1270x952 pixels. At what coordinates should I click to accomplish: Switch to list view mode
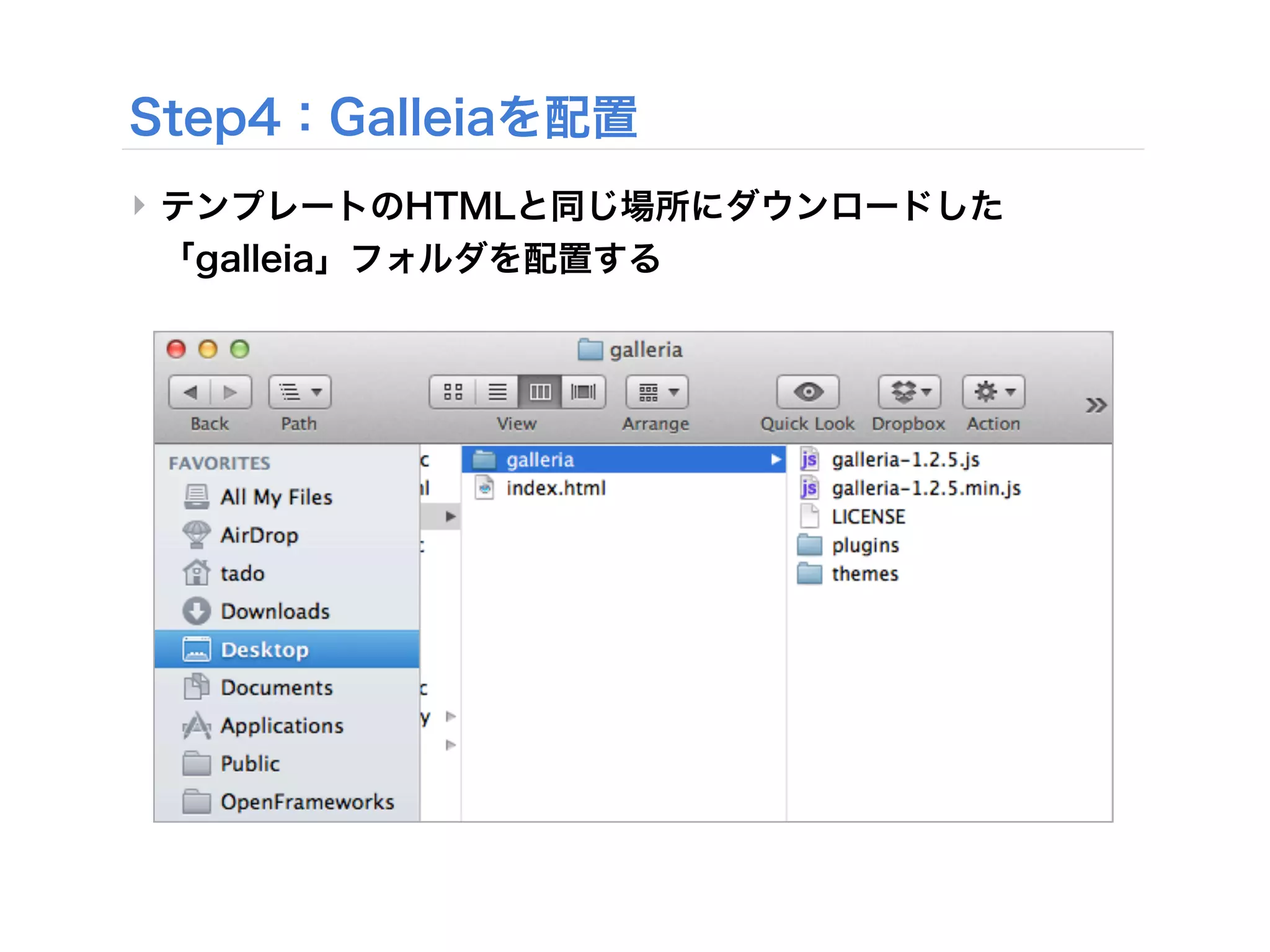pyautogui.click(x=497, y=392)
